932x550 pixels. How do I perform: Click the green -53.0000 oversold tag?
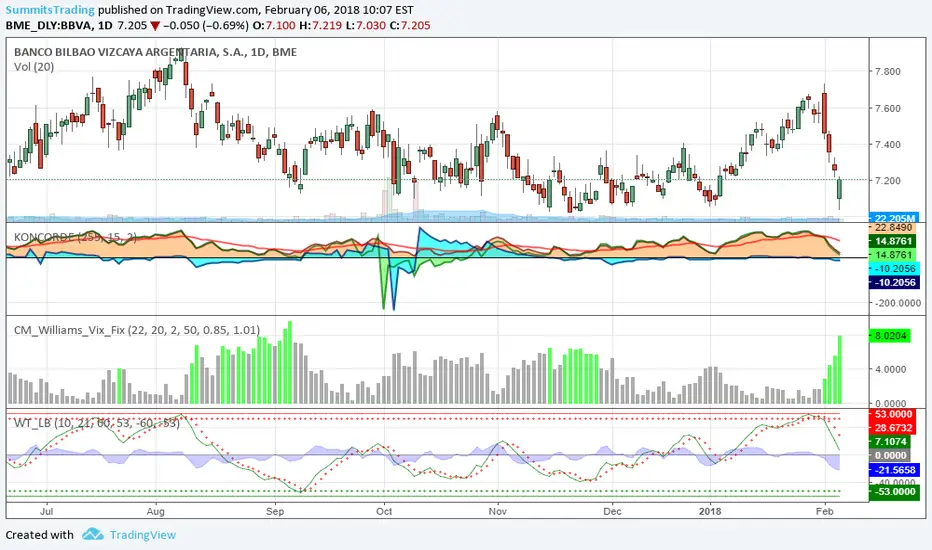(x=893, y=492)
